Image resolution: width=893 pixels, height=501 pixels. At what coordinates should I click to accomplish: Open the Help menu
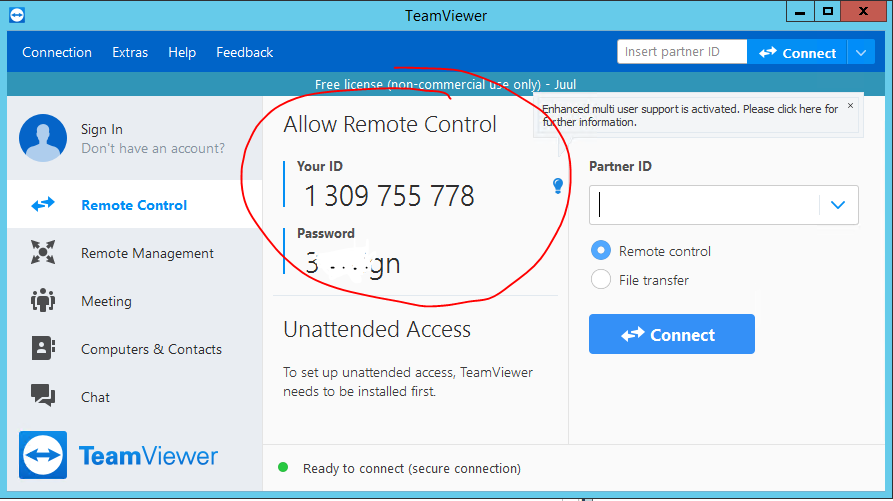click(182, 52)
